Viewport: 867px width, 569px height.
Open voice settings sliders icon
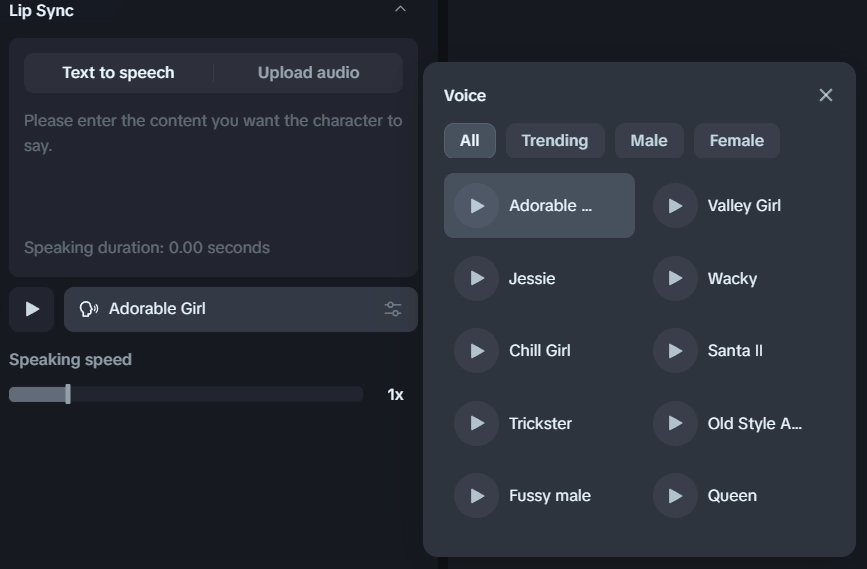tap(393, 309)
